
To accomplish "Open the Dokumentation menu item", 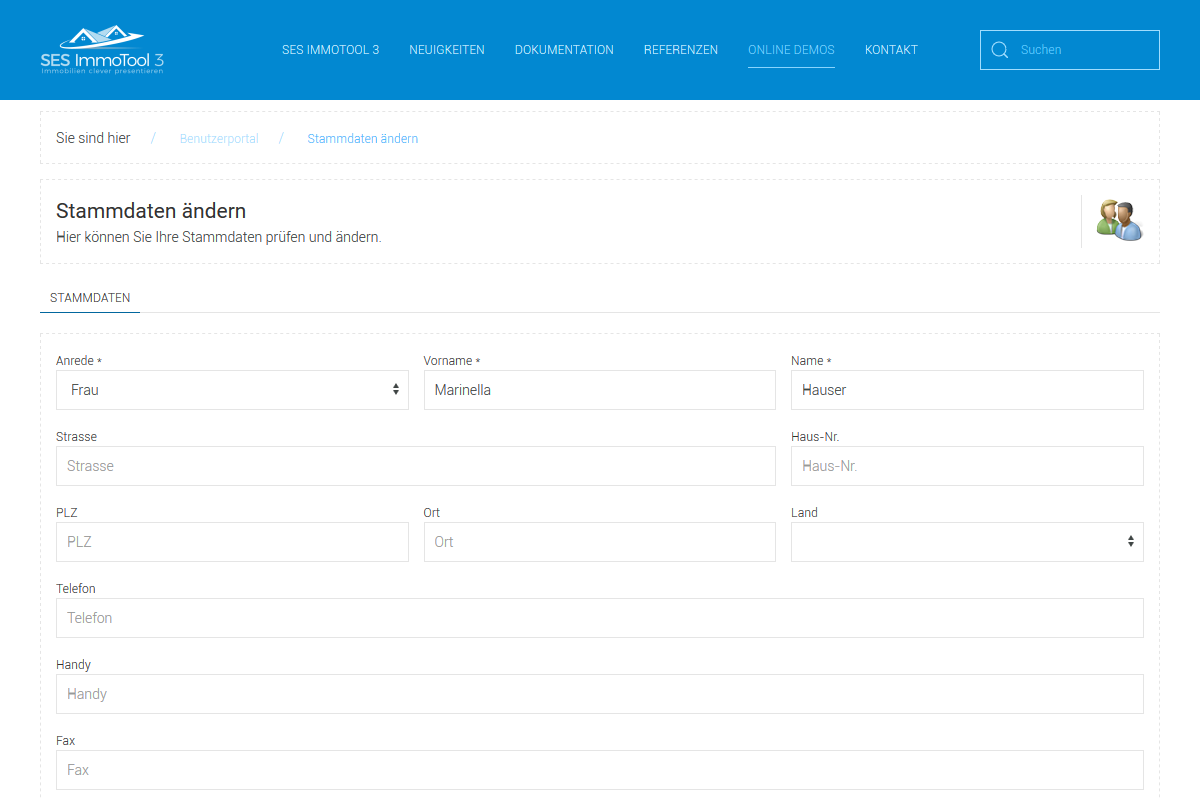I will point(564,50).
